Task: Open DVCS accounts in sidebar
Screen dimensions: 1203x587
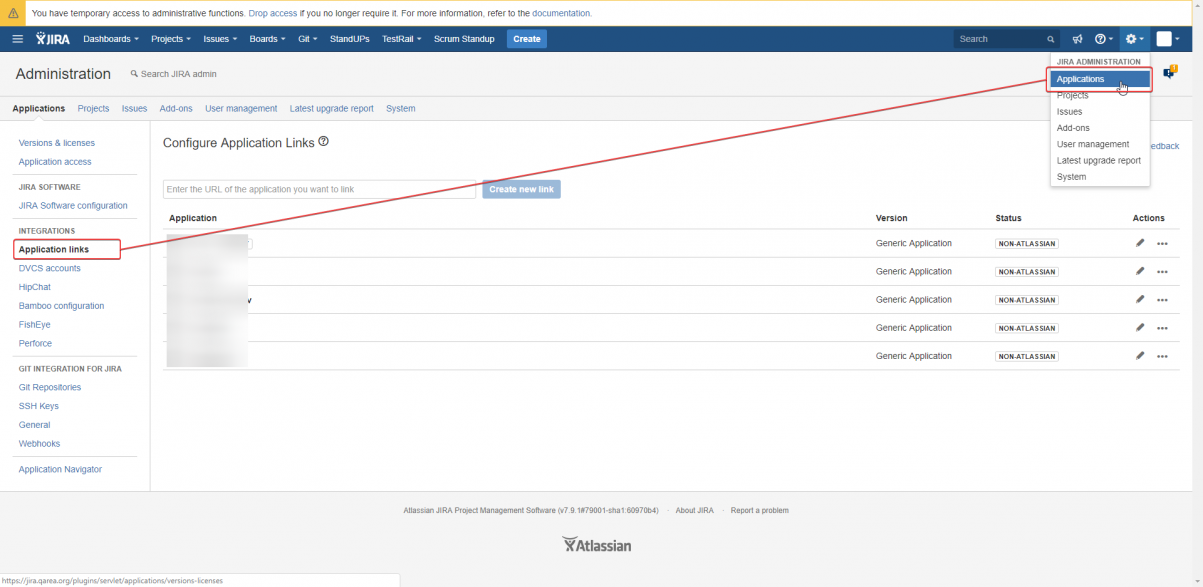Action: (x=50, y=268)
